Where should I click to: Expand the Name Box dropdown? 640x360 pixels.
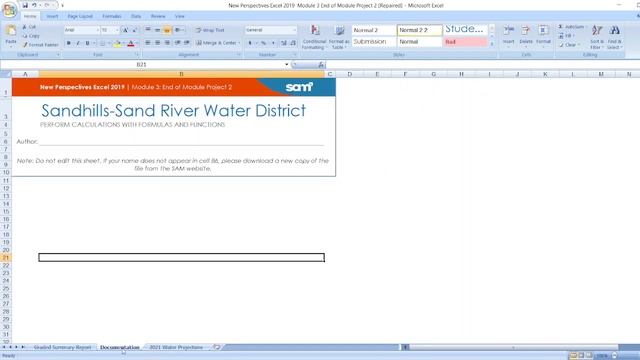(x=287, y=64)
